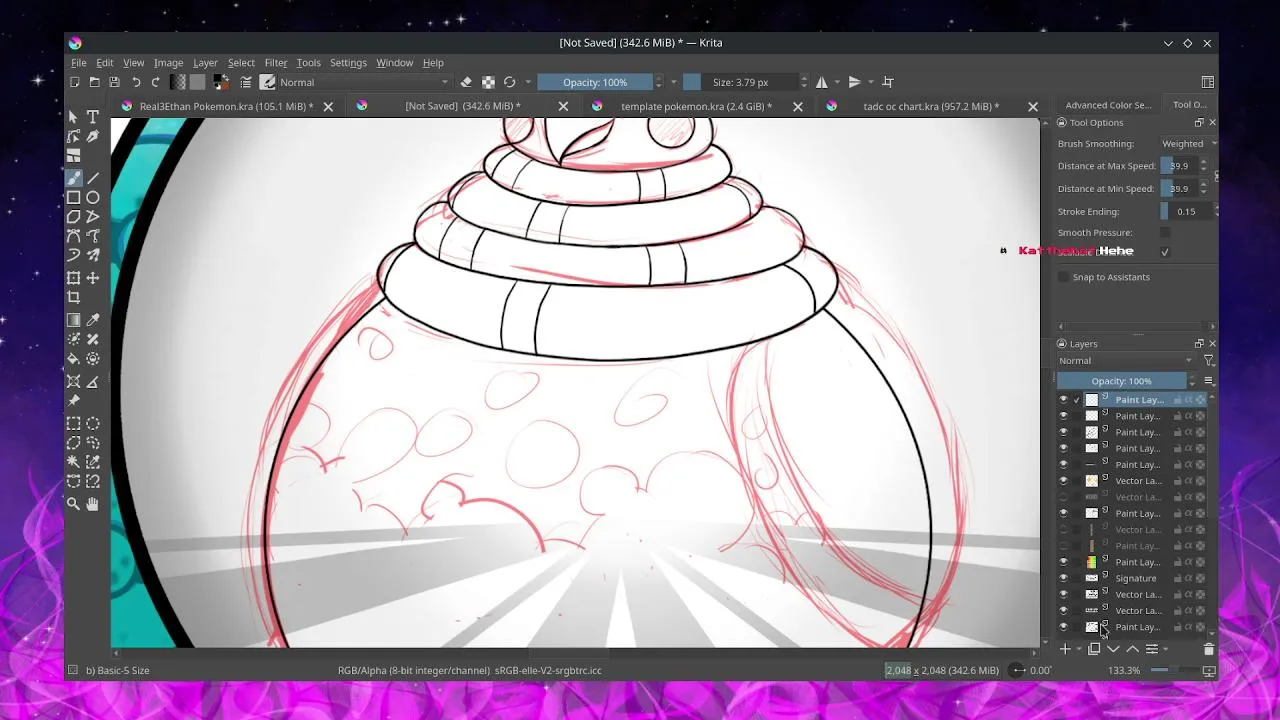This screenshot has height=720, width=1280.
Task: Adjust the brush Size slider
Action: [741, 82]
